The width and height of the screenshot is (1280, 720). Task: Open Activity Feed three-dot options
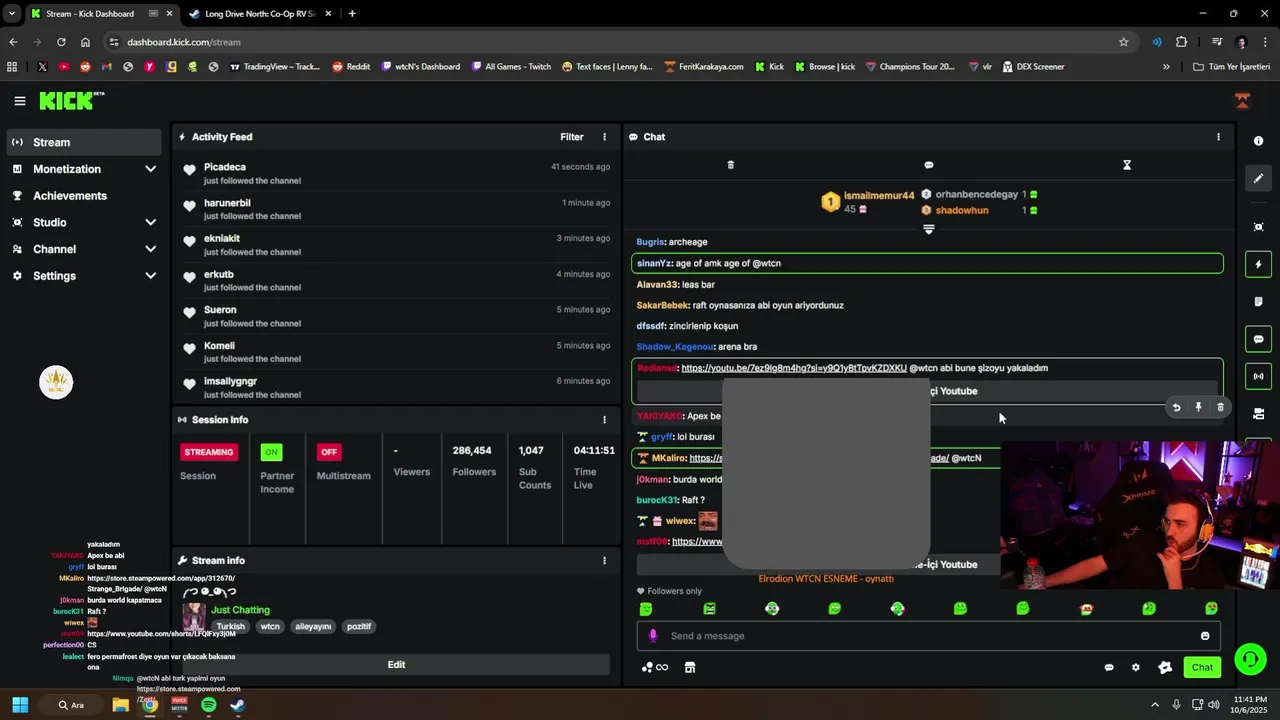point(604,137)
